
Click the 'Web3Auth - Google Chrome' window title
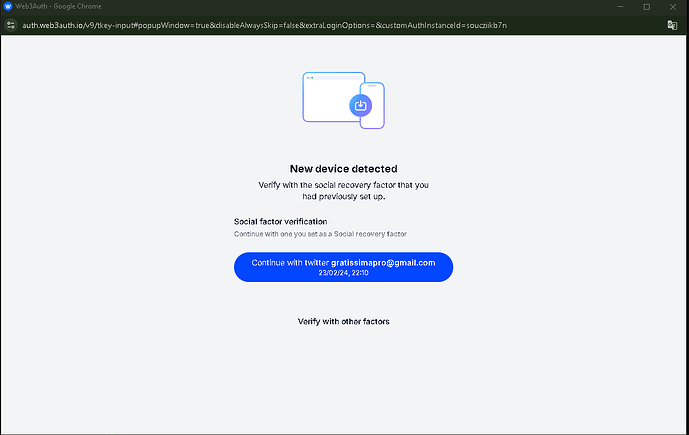58,7
